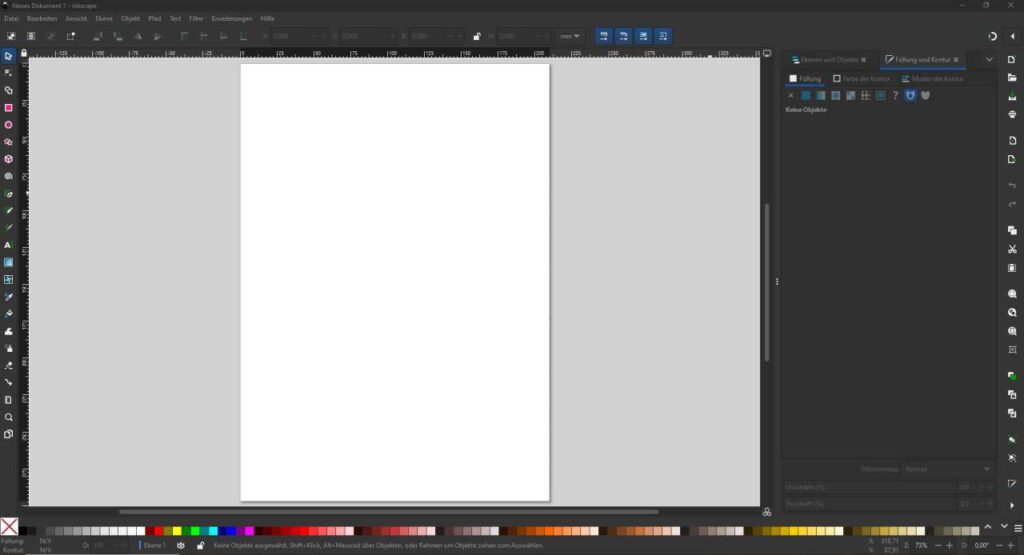1024x555 pixels.
Task: Toggle scale rounded corners button
Action: [624, 37]
